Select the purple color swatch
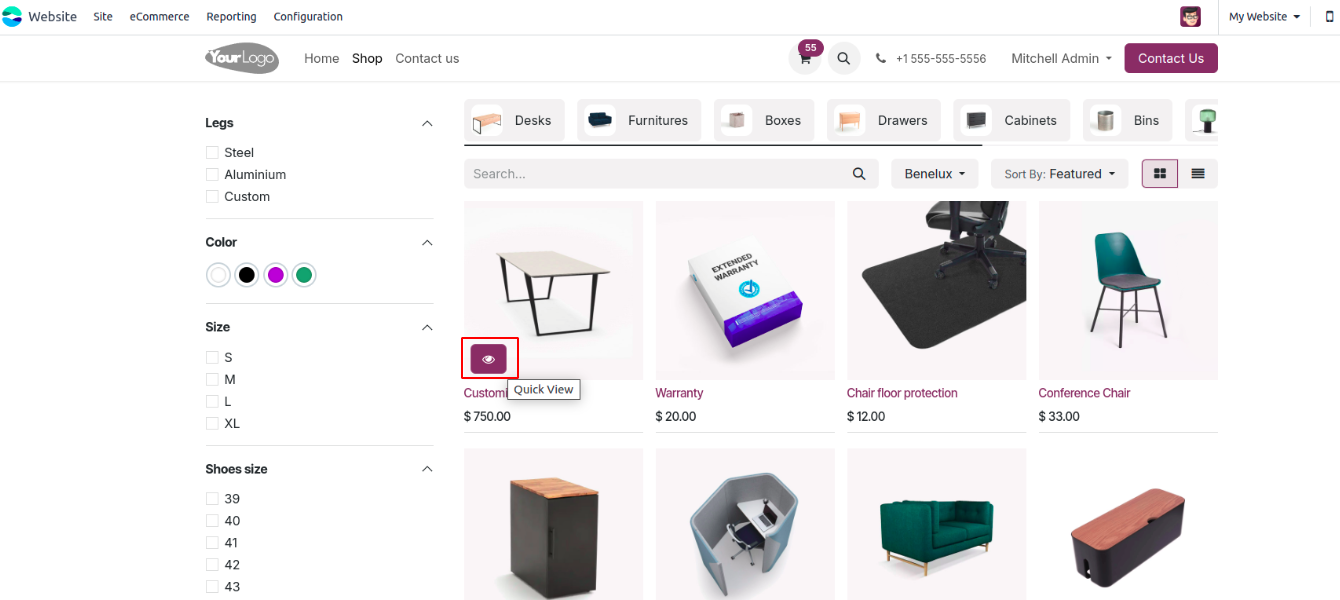This screenshot has width=1340, height=600. point(276,275)
